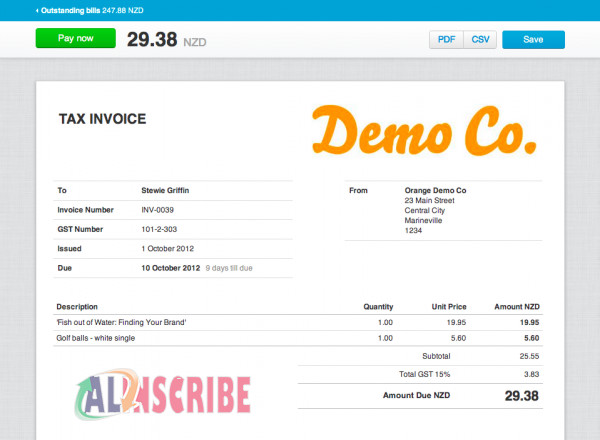Click the Amount NZD column header
This screenshot has height=440, width=600.
(517, 306)
